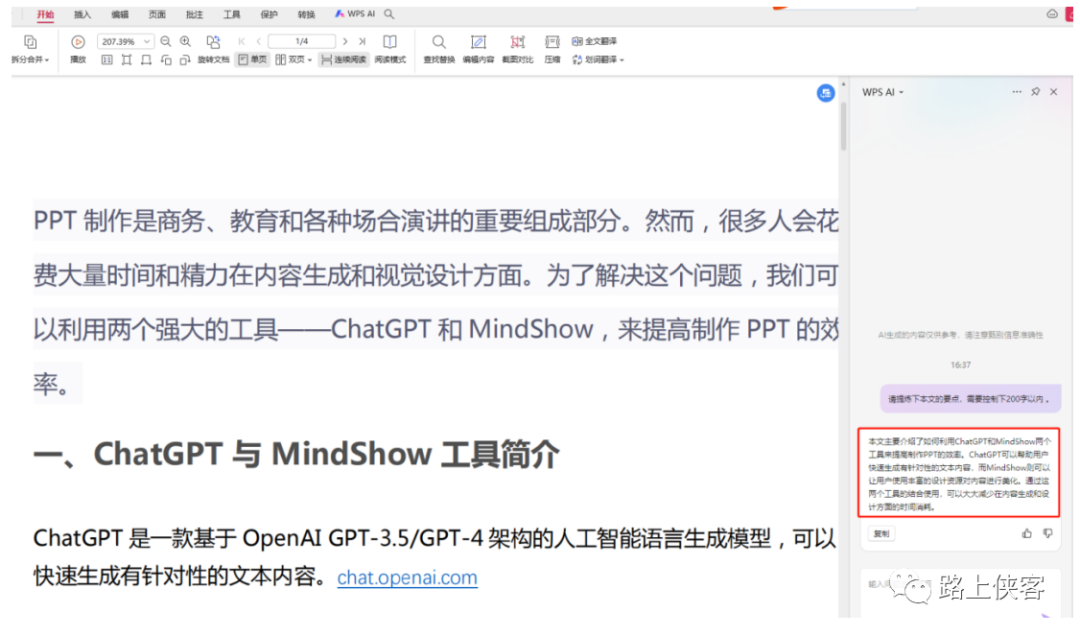Click the actual size 1:1 icon

[x=107, y=60]
